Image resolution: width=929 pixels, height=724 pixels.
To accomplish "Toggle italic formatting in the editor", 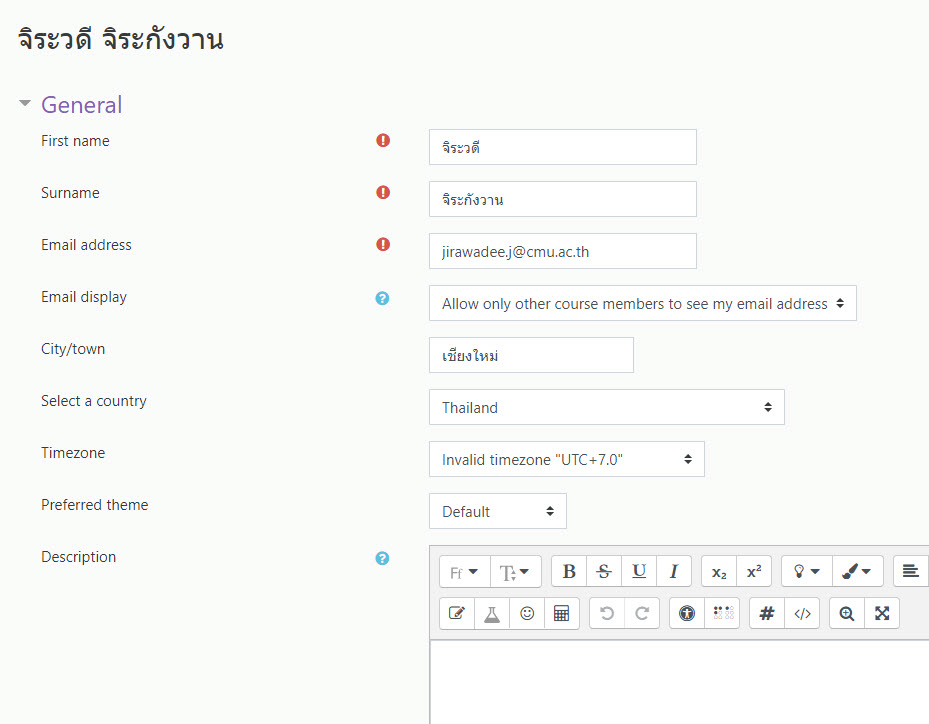I will tap(674, 572).
